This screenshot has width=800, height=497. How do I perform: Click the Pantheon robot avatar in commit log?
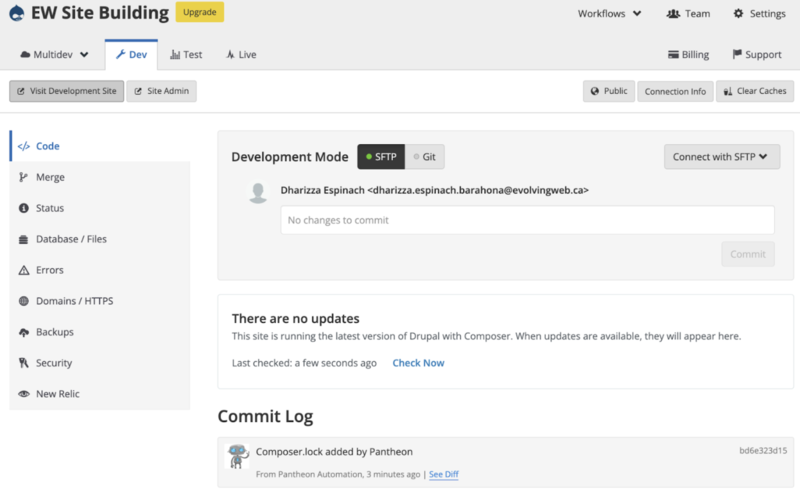237,456
